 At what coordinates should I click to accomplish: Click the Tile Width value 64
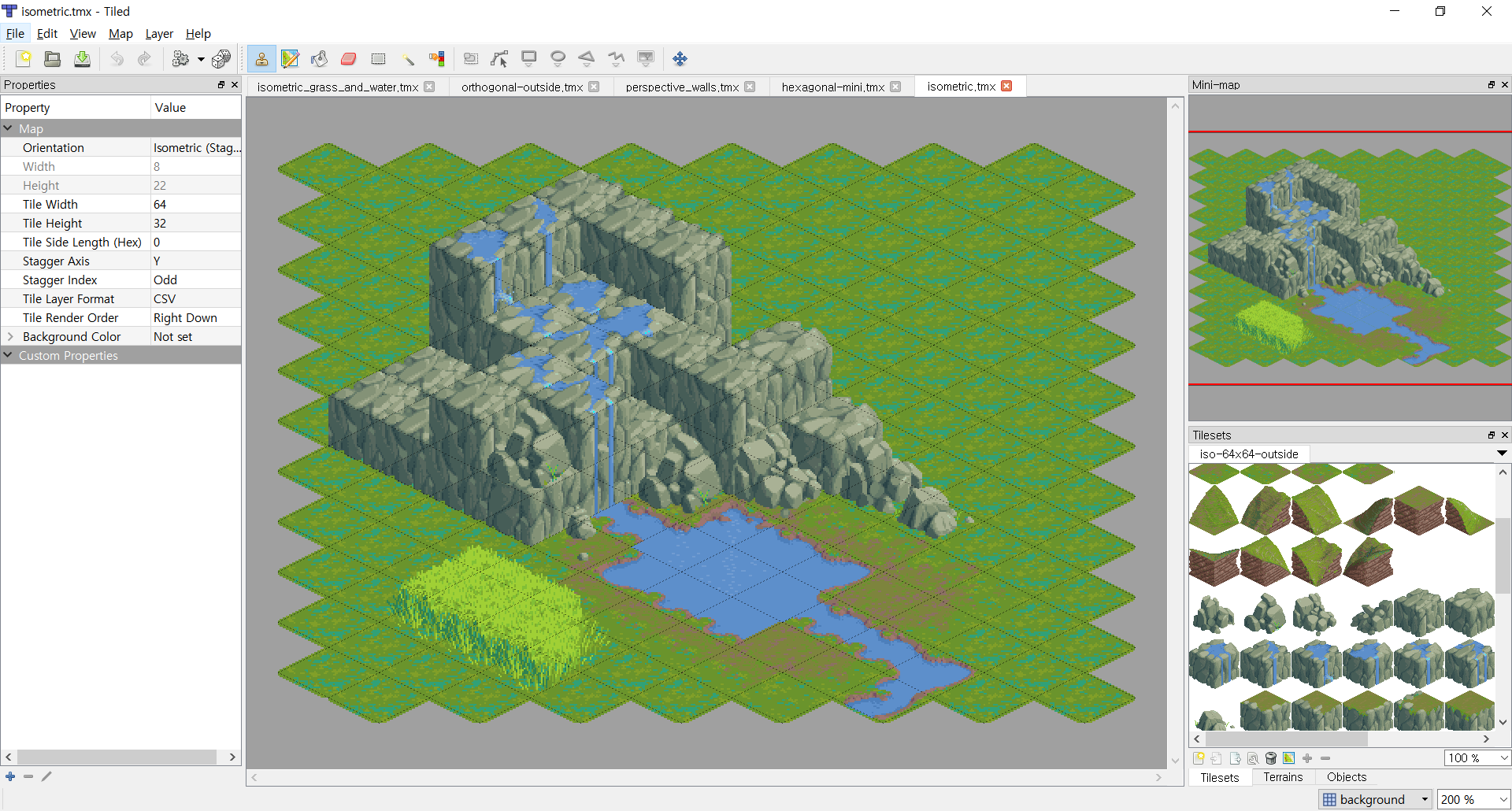click(196, 204)
